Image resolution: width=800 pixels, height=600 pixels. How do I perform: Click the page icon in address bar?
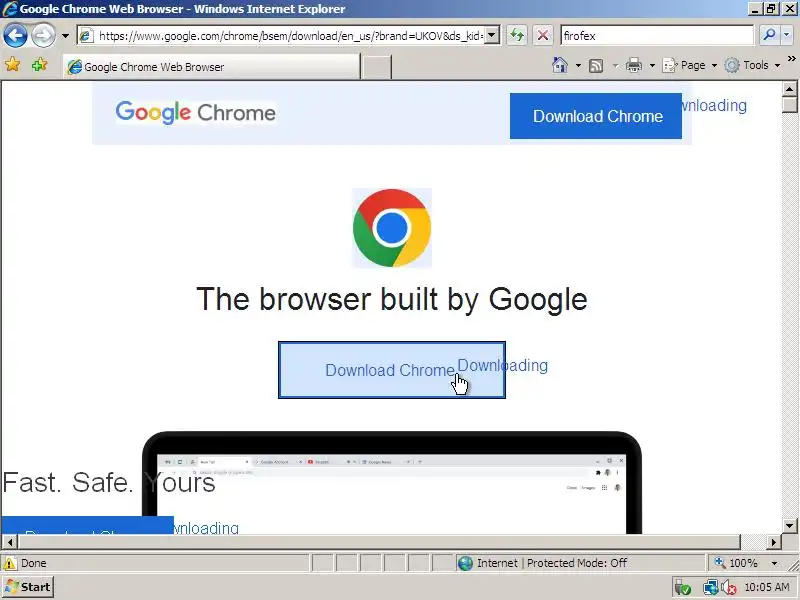click(x=86, y=36)
